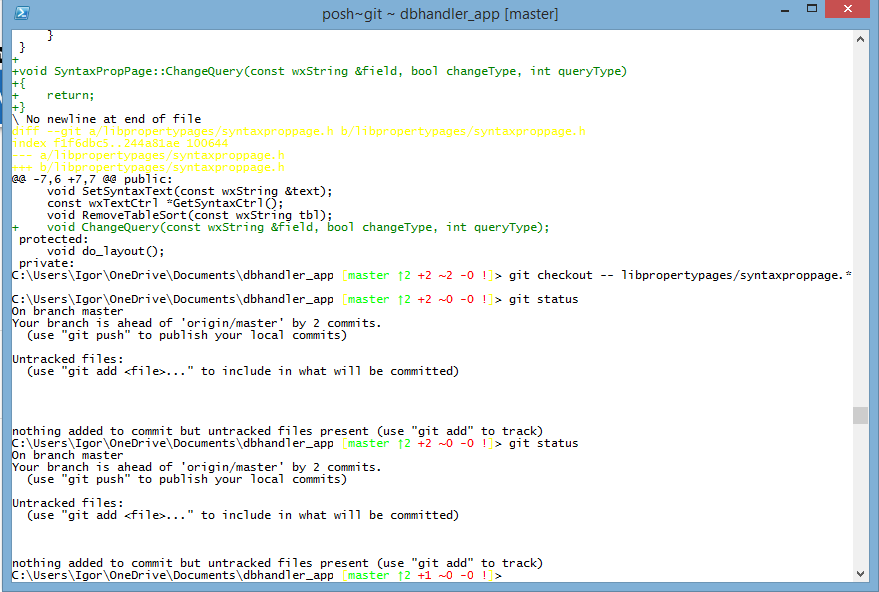The width and height of the screenshot is (879, 592).
Task: Click the 'protected:' line
Action: coord(53,239)
